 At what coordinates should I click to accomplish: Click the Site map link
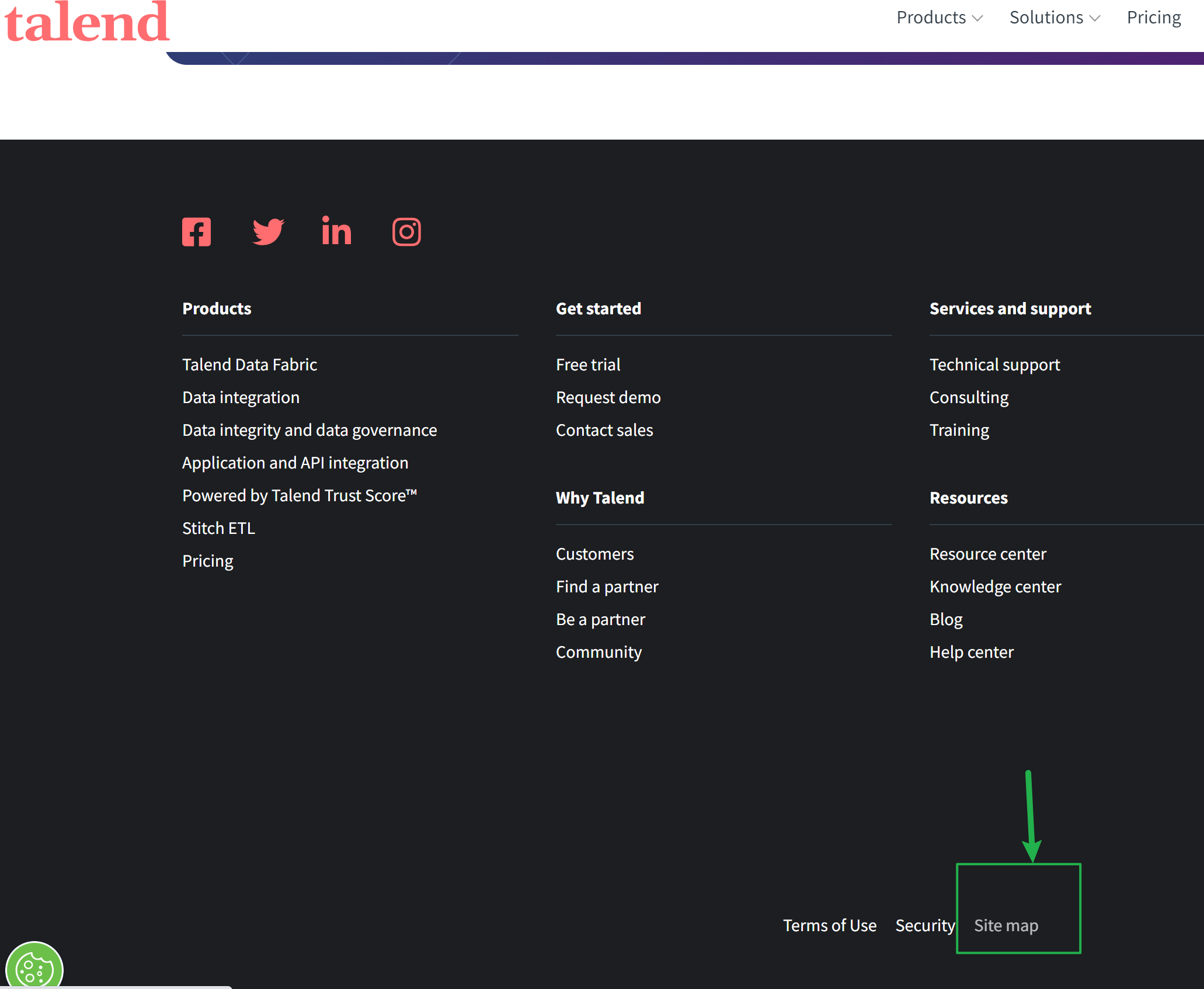[1005, 925]
